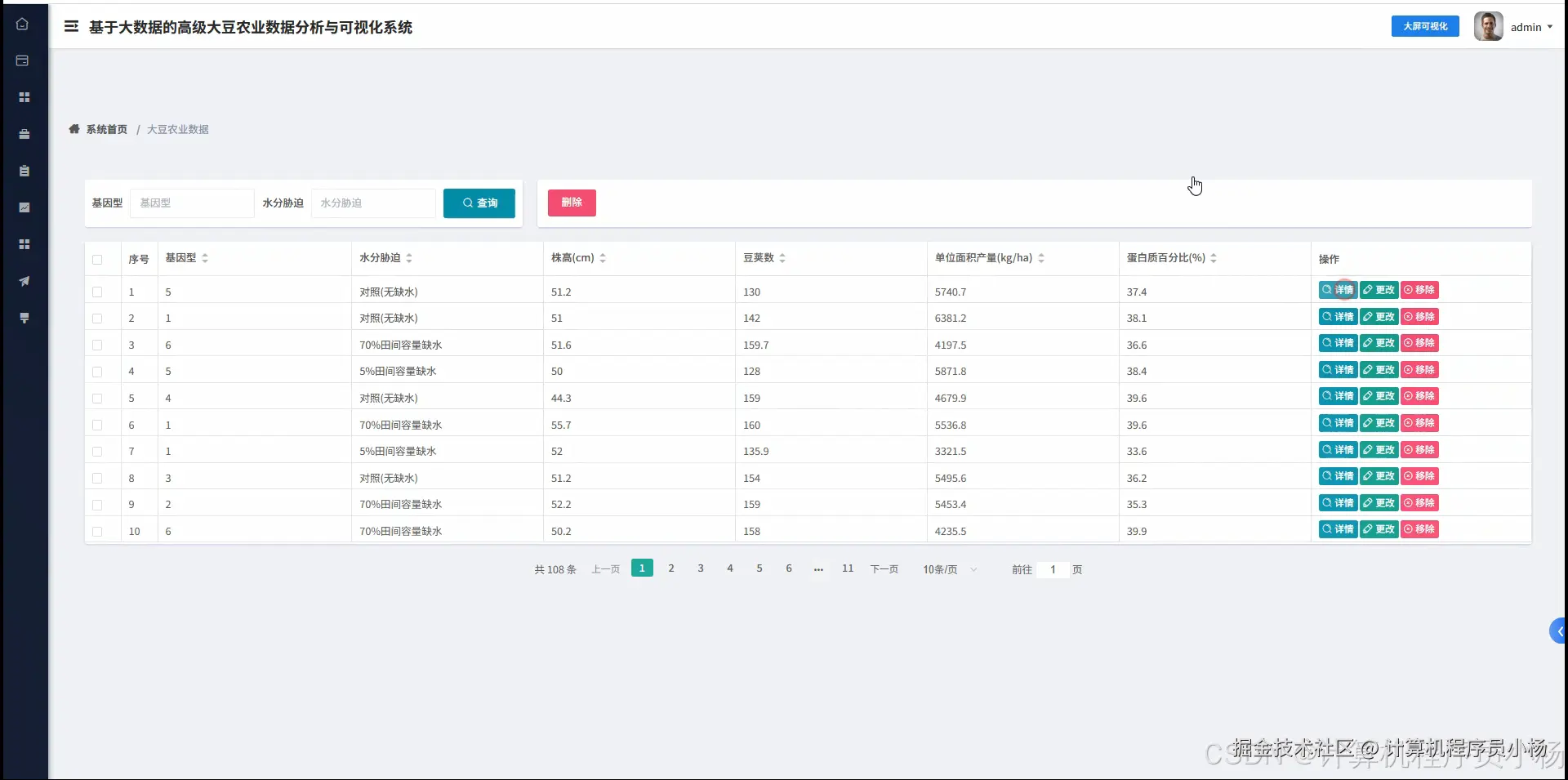The image size is (1568, 780).
Task: Sort by 单位面积产量(kg/ha) column arrows
Action: 1041,258
